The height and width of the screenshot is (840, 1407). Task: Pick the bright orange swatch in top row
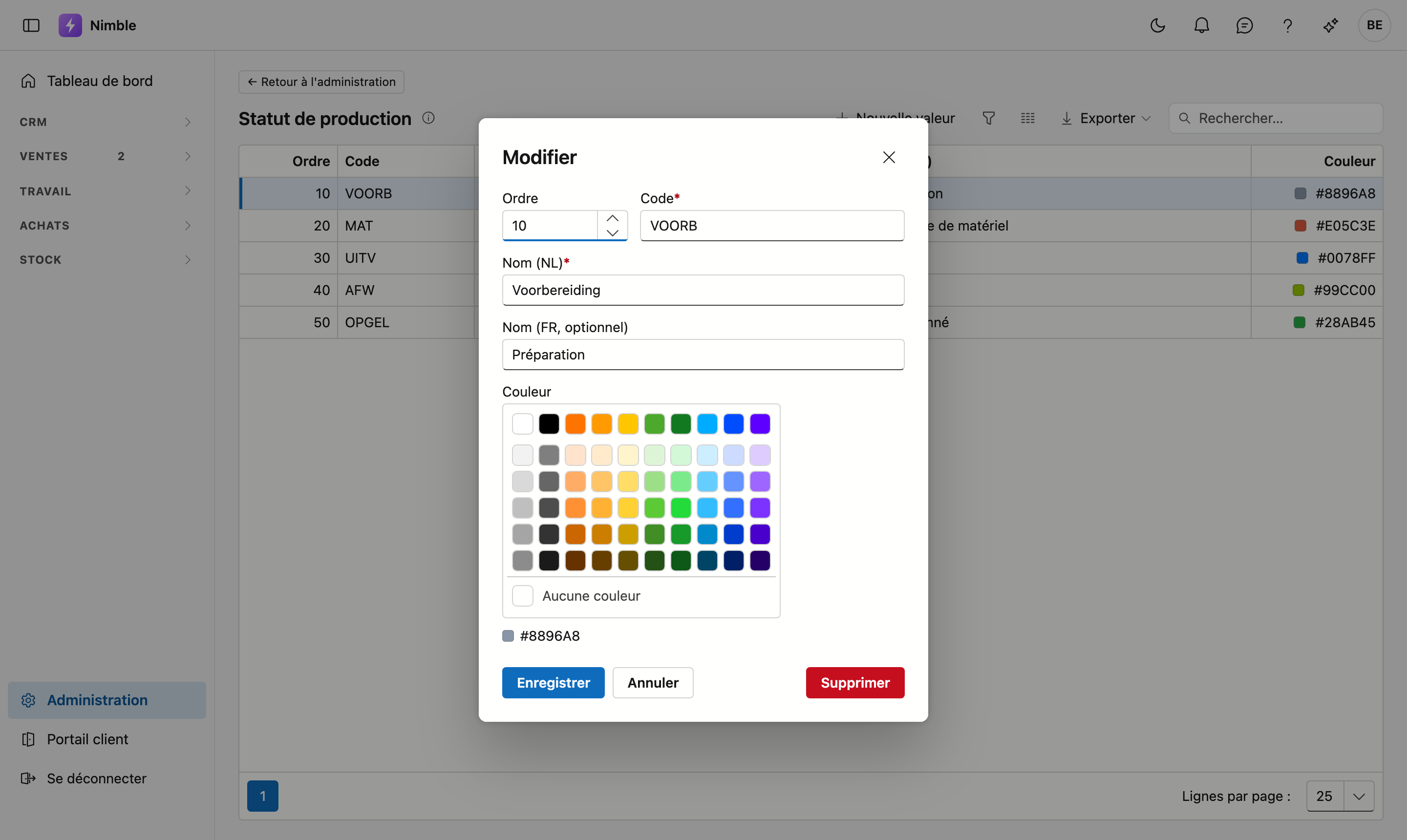575,424
